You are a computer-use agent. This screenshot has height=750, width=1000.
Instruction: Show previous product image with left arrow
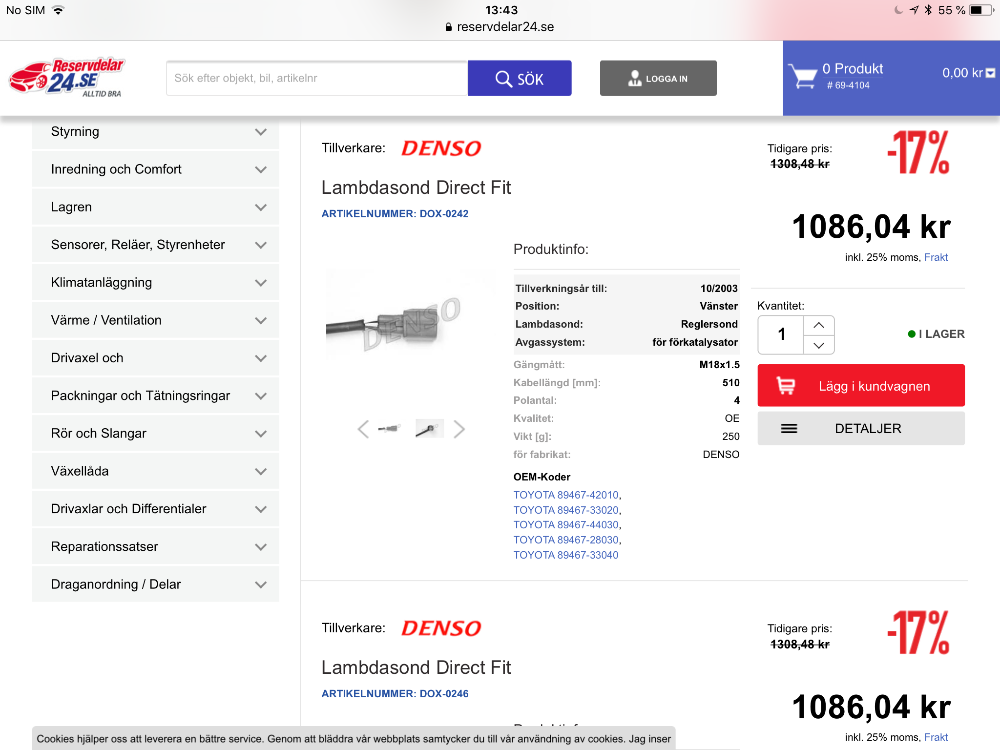coord(363,429)
